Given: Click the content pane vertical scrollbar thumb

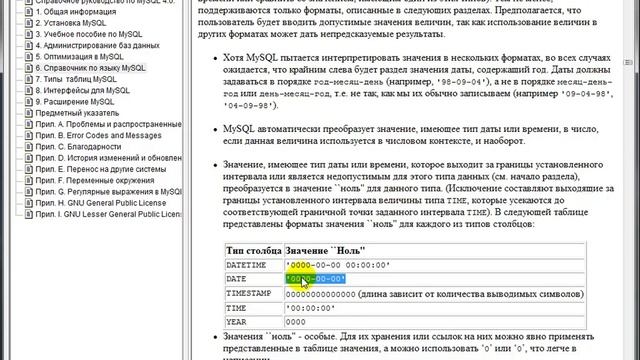Looking at the screenshot, I should (628, 62).
